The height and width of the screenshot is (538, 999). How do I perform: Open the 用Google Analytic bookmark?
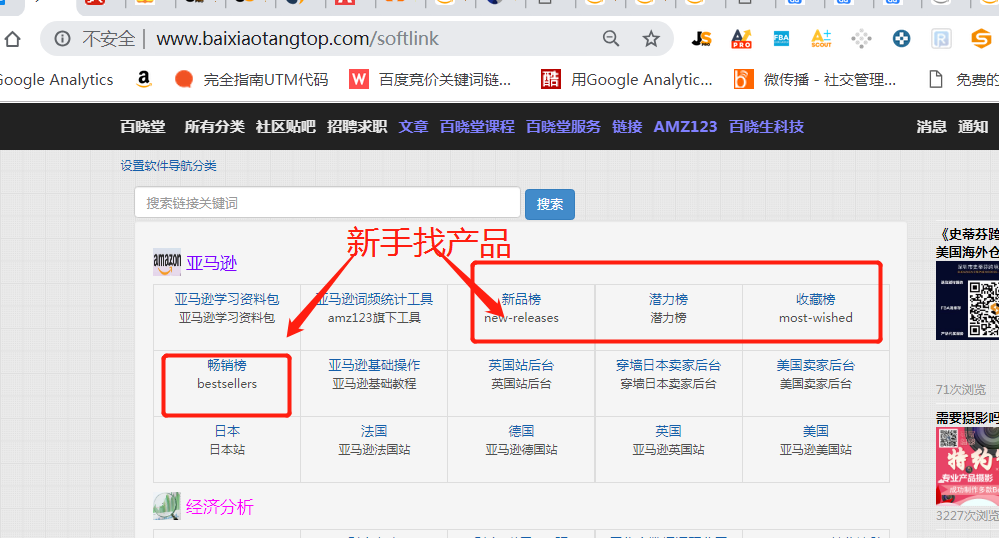point(626,80)
